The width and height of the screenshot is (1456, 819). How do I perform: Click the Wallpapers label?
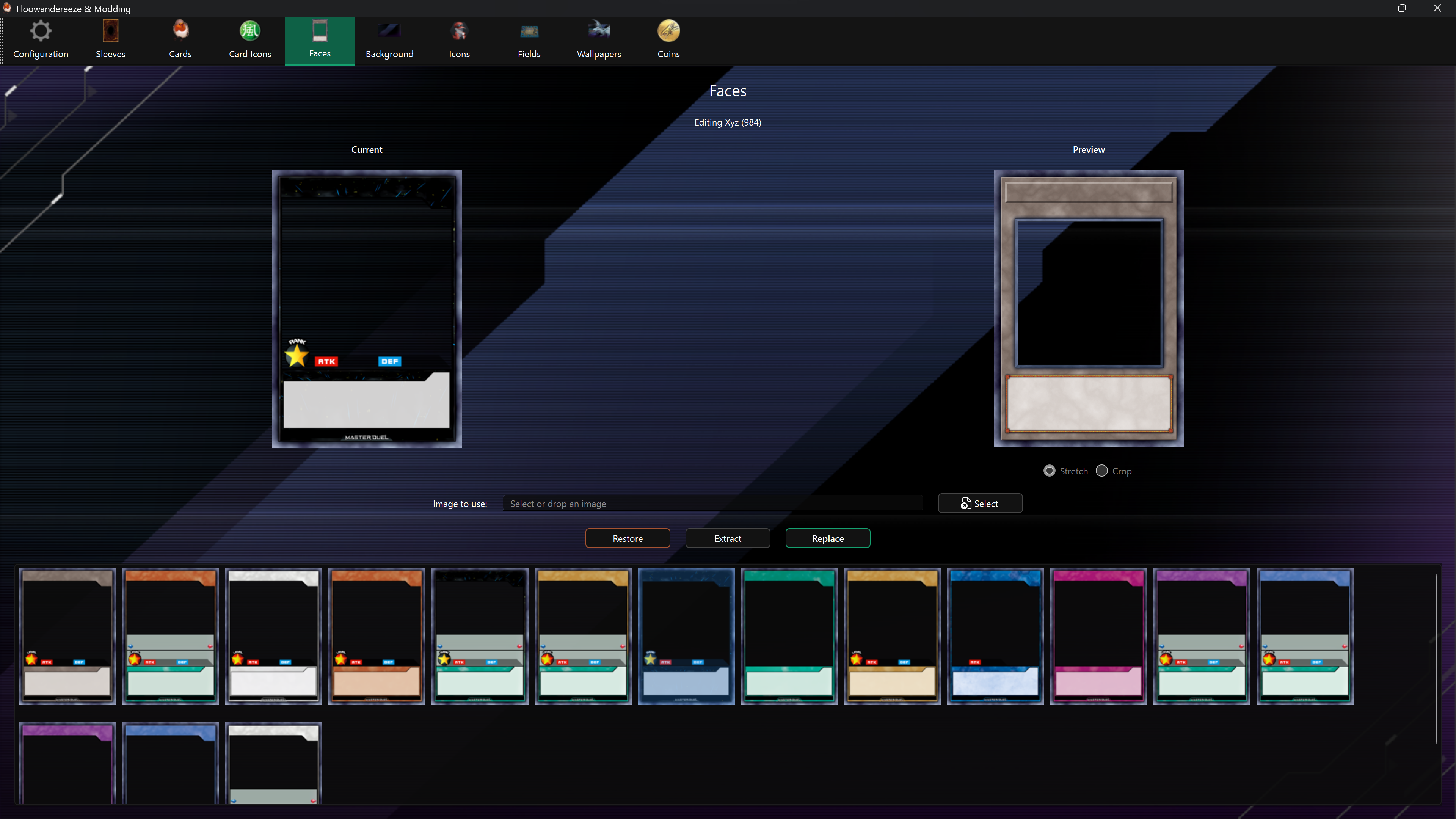click(x=599, y=54)
